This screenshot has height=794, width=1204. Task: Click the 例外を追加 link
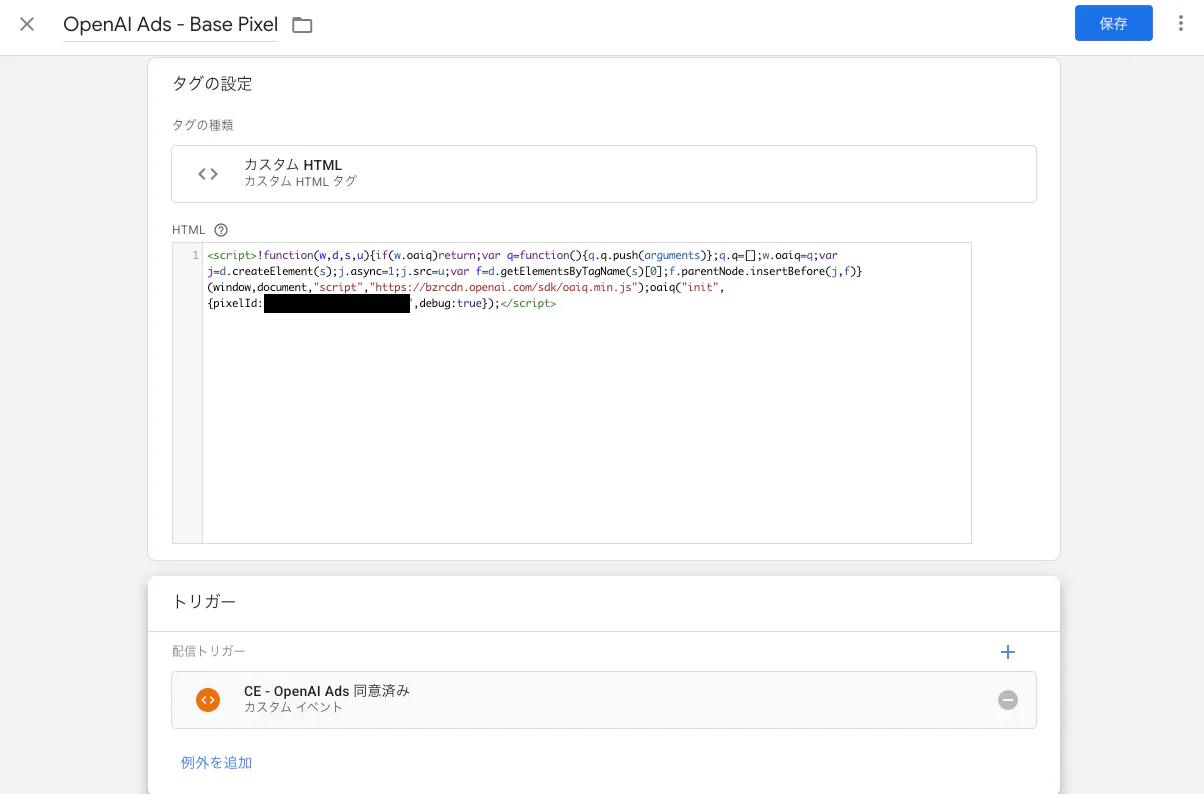point(216,762)
